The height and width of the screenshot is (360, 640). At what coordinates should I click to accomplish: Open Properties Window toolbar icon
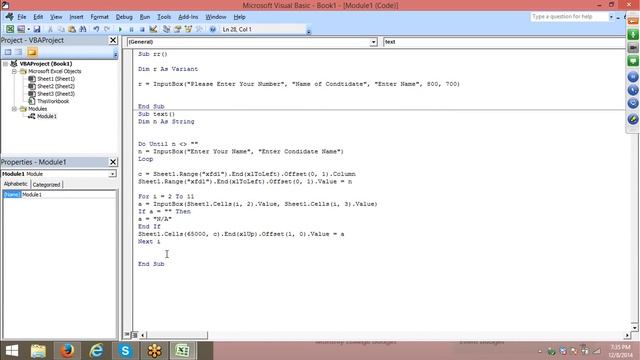pyautogui.click(x=177, y=29)
